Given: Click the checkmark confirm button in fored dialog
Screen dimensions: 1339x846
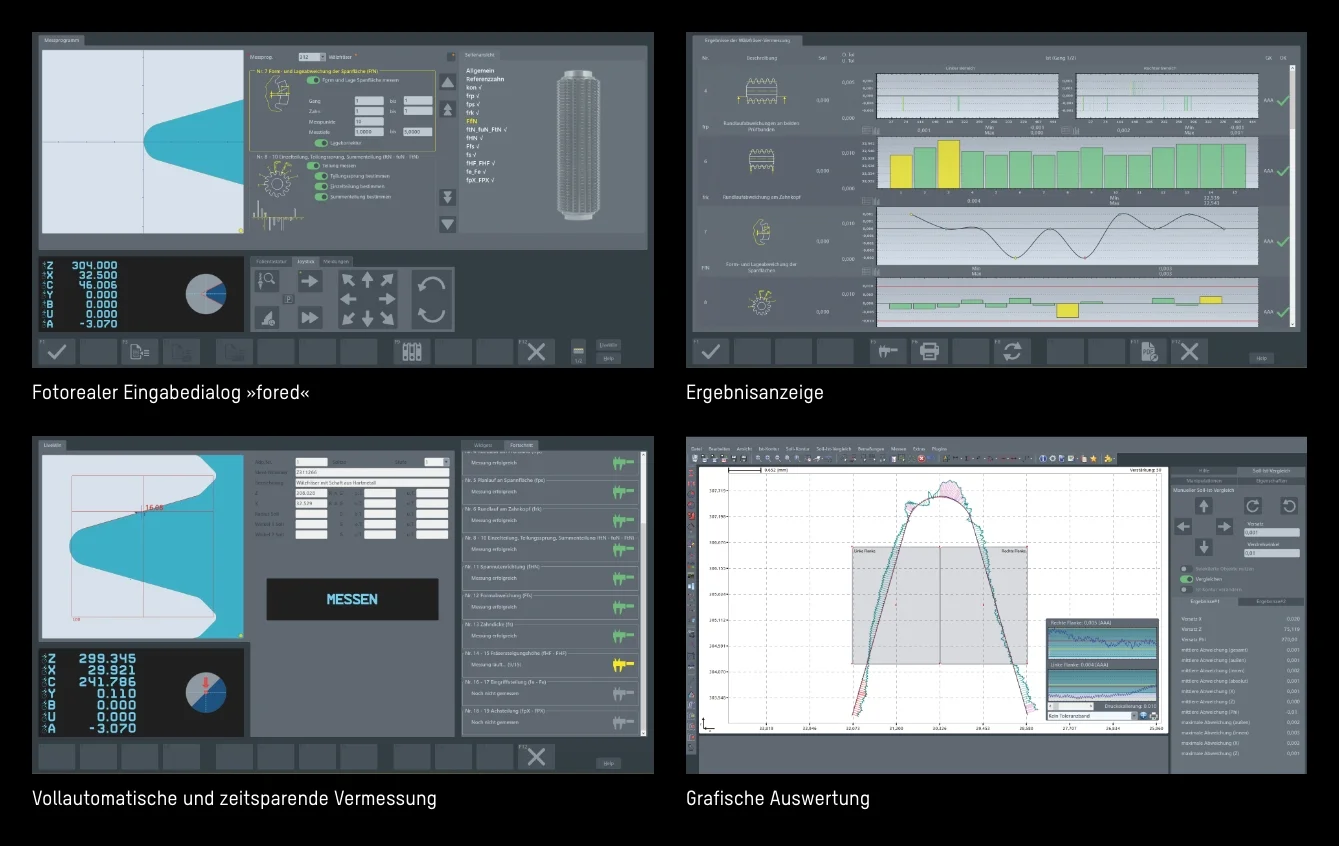Looking at the screenshot, I should (x=57, y=351).
